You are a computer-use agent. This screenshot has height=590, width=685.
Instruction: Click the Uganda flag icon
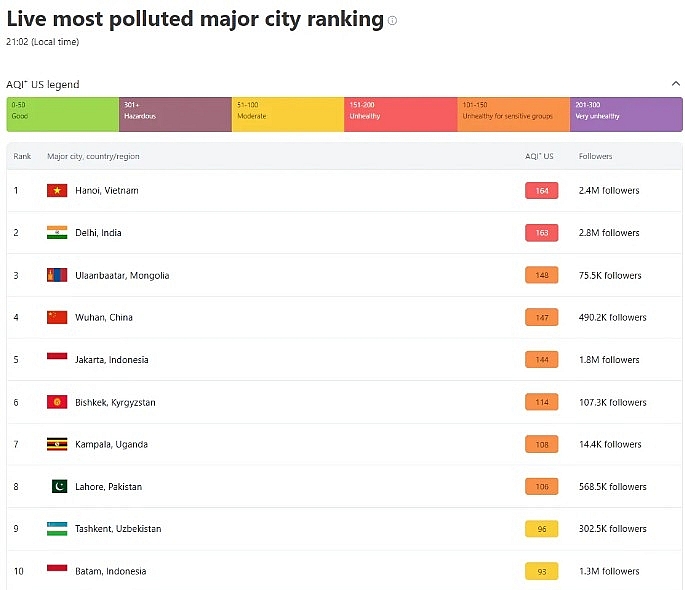pos(57,444)
